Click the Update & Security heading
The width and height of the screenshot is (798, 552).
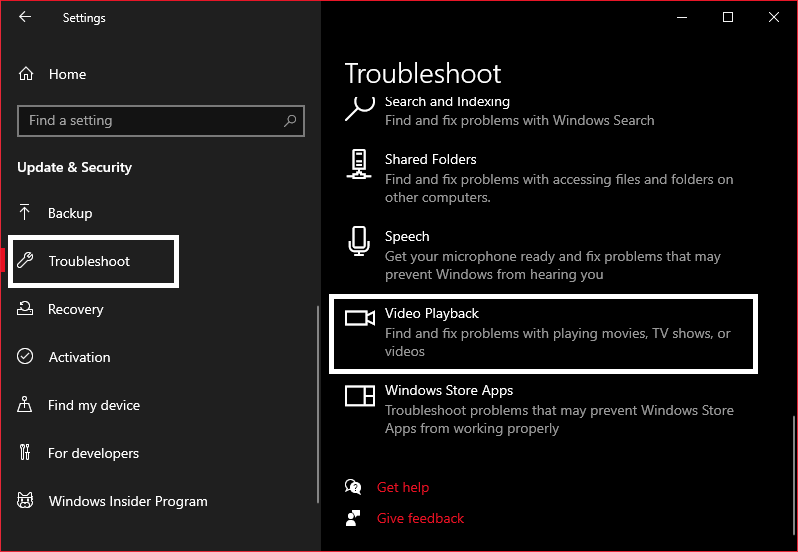(74, 167)
